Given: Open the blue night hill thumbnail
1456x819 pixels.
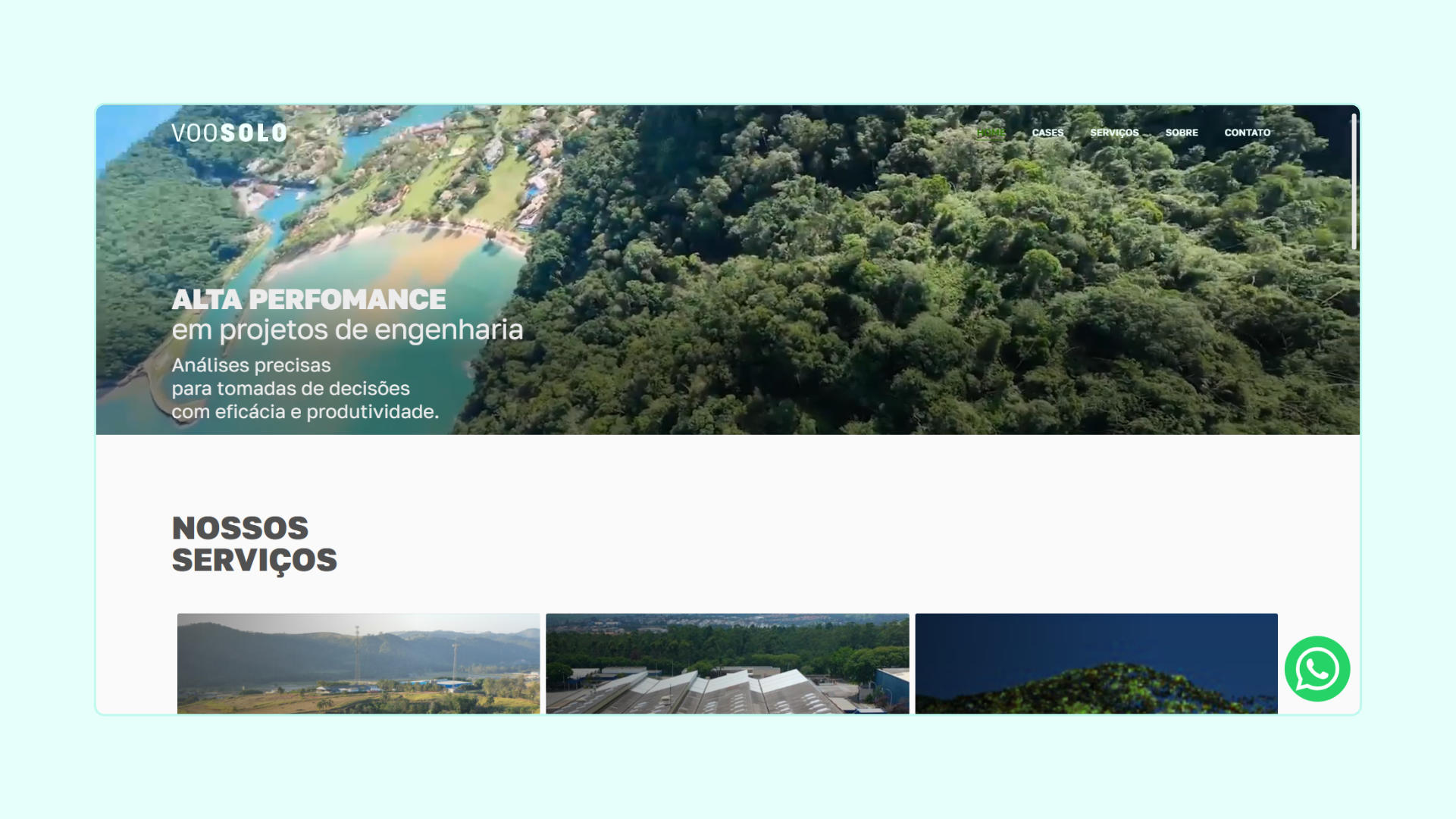Looking at the screenshot, I should (1097, 664).
